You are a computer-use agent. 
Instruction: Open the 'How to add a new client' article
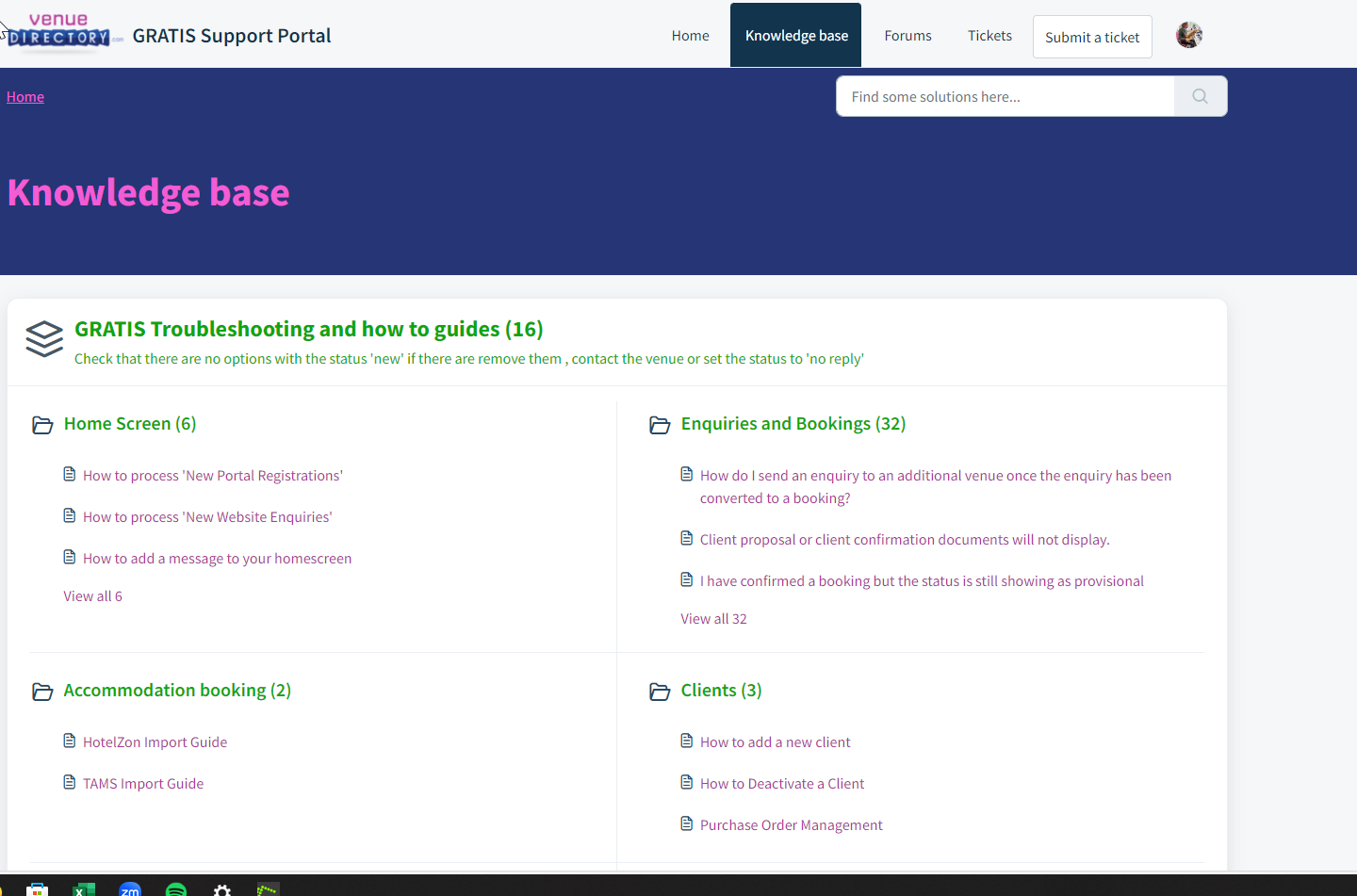[x=776, y=742]
